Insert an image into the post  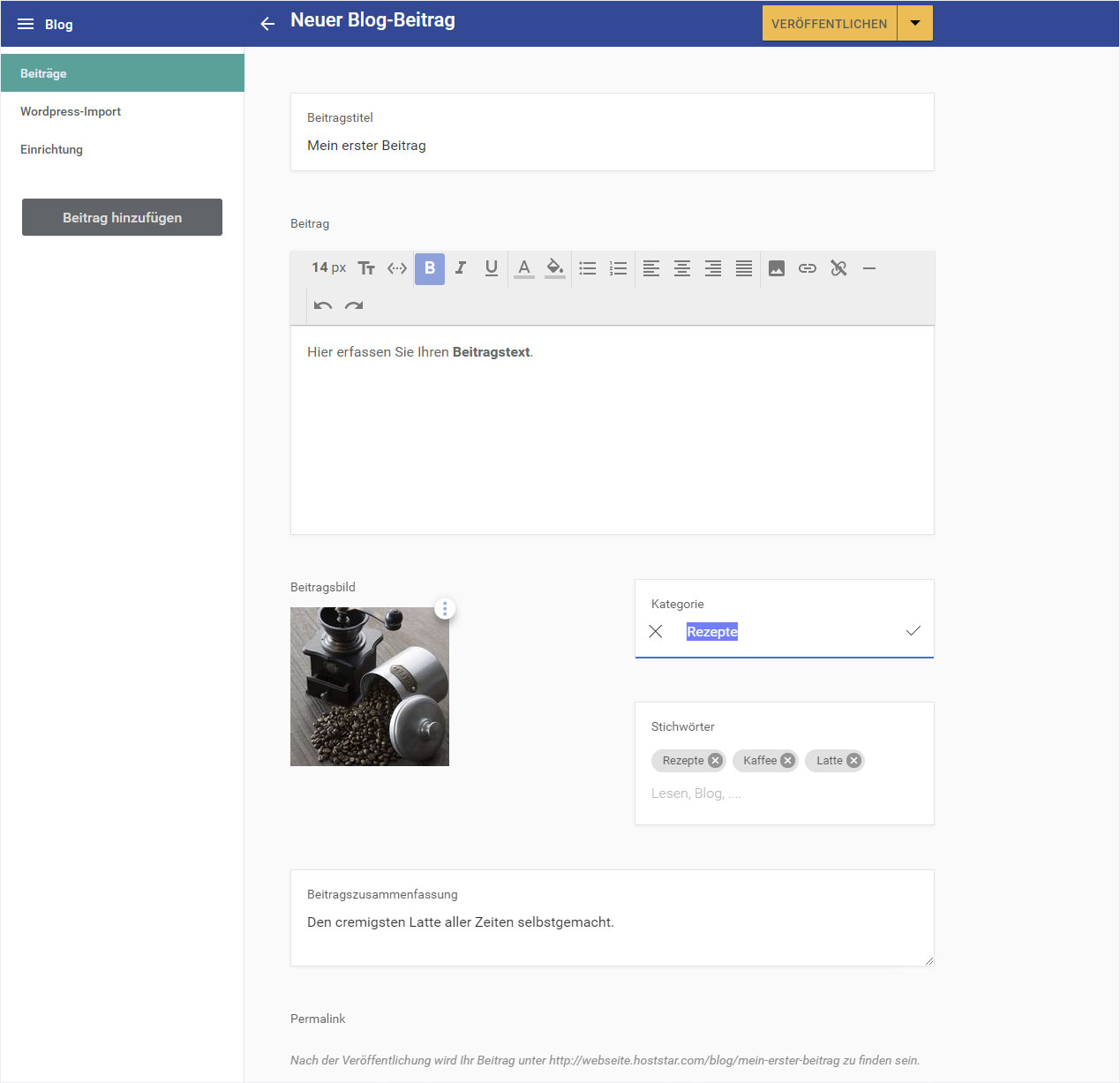click(777, 268)
